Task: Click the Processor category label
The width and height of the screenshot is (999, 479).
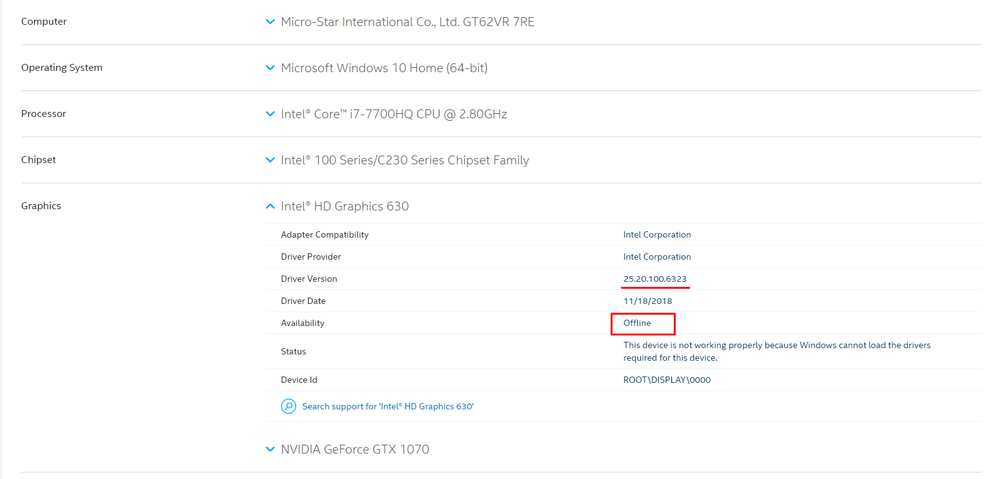Action: pyautogui.click(x=43, y=114)
